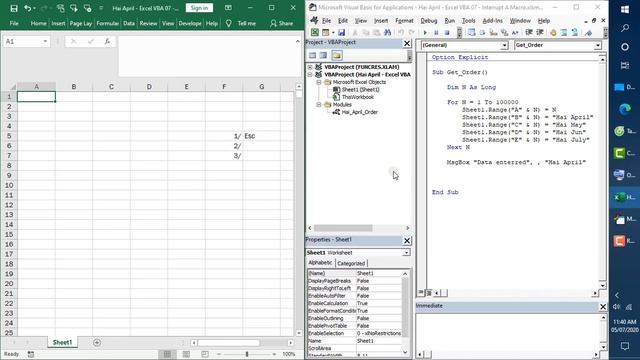This screenshot has width=640, height=360.
Task: Close the Project - VBAProject panel
Action: (407, 43)
